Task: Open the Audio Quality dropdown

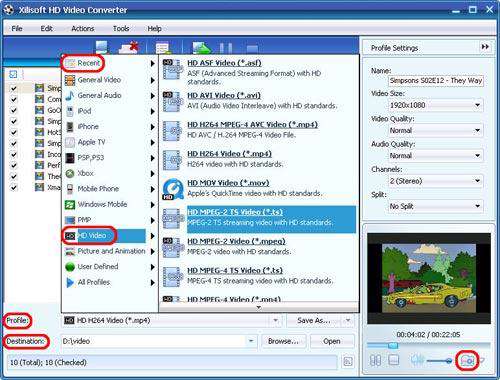Action: click(478, 156)
